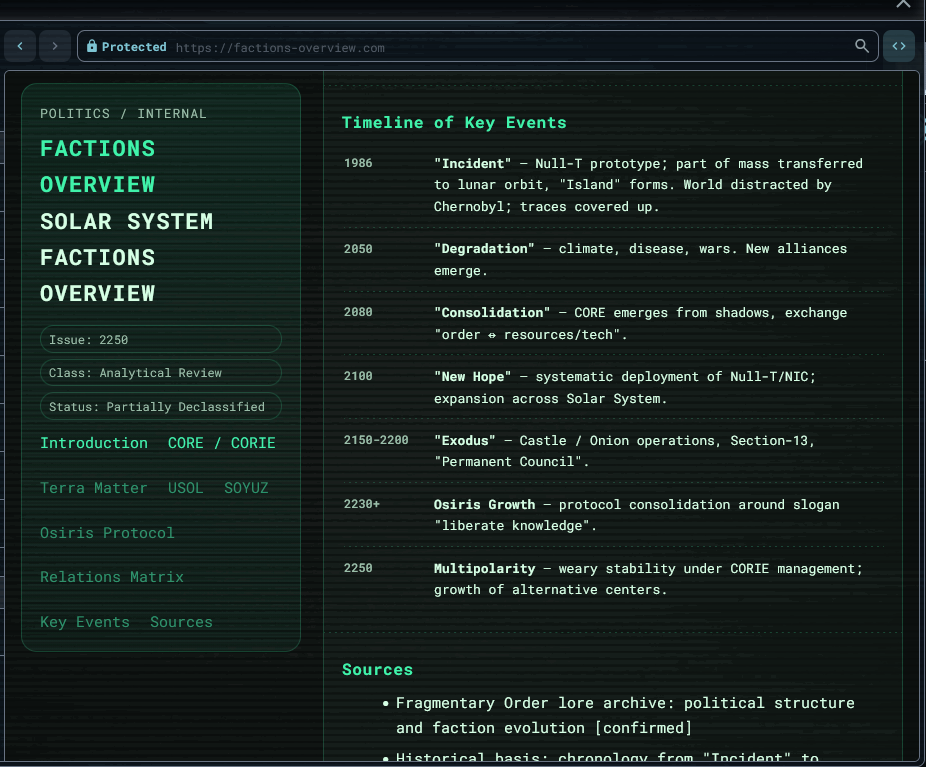Jump to the Introduction section
Screen dimensions: 926x767
[94, 443]
